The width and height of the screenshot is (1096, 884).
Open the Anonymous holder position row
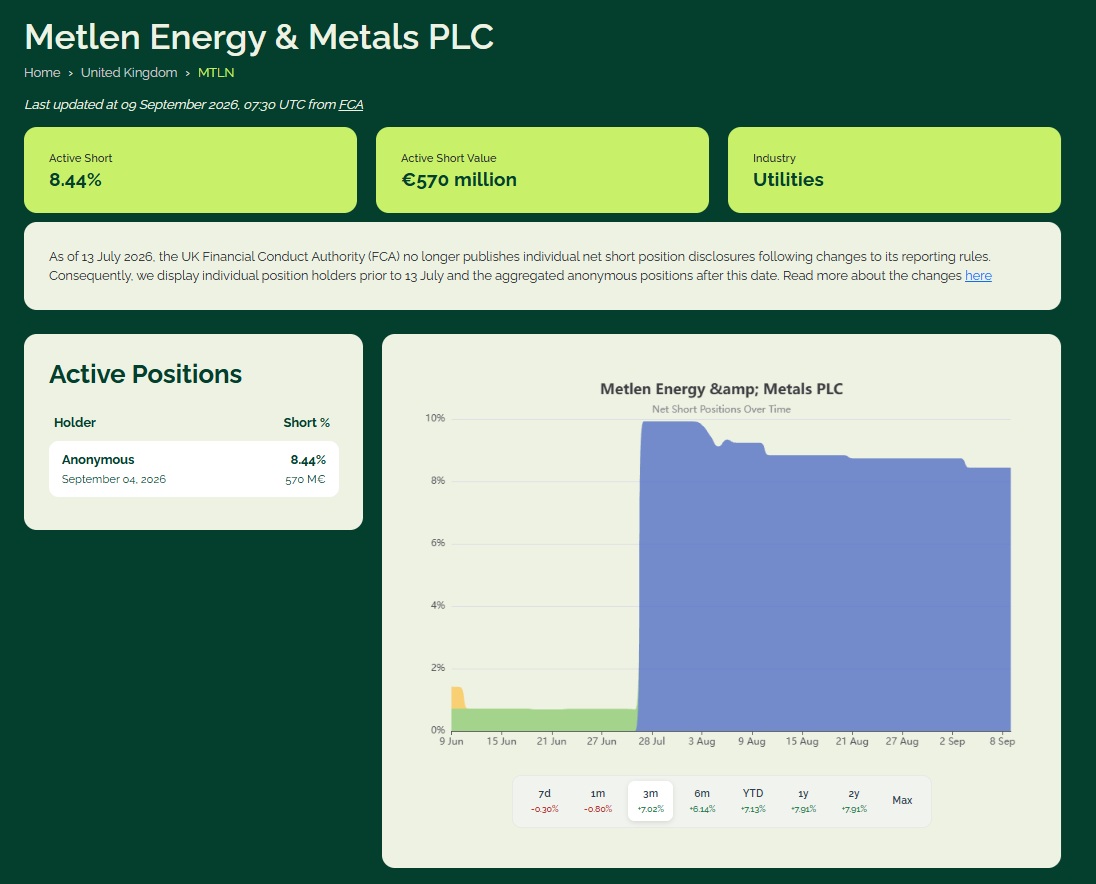coord(194,469)
